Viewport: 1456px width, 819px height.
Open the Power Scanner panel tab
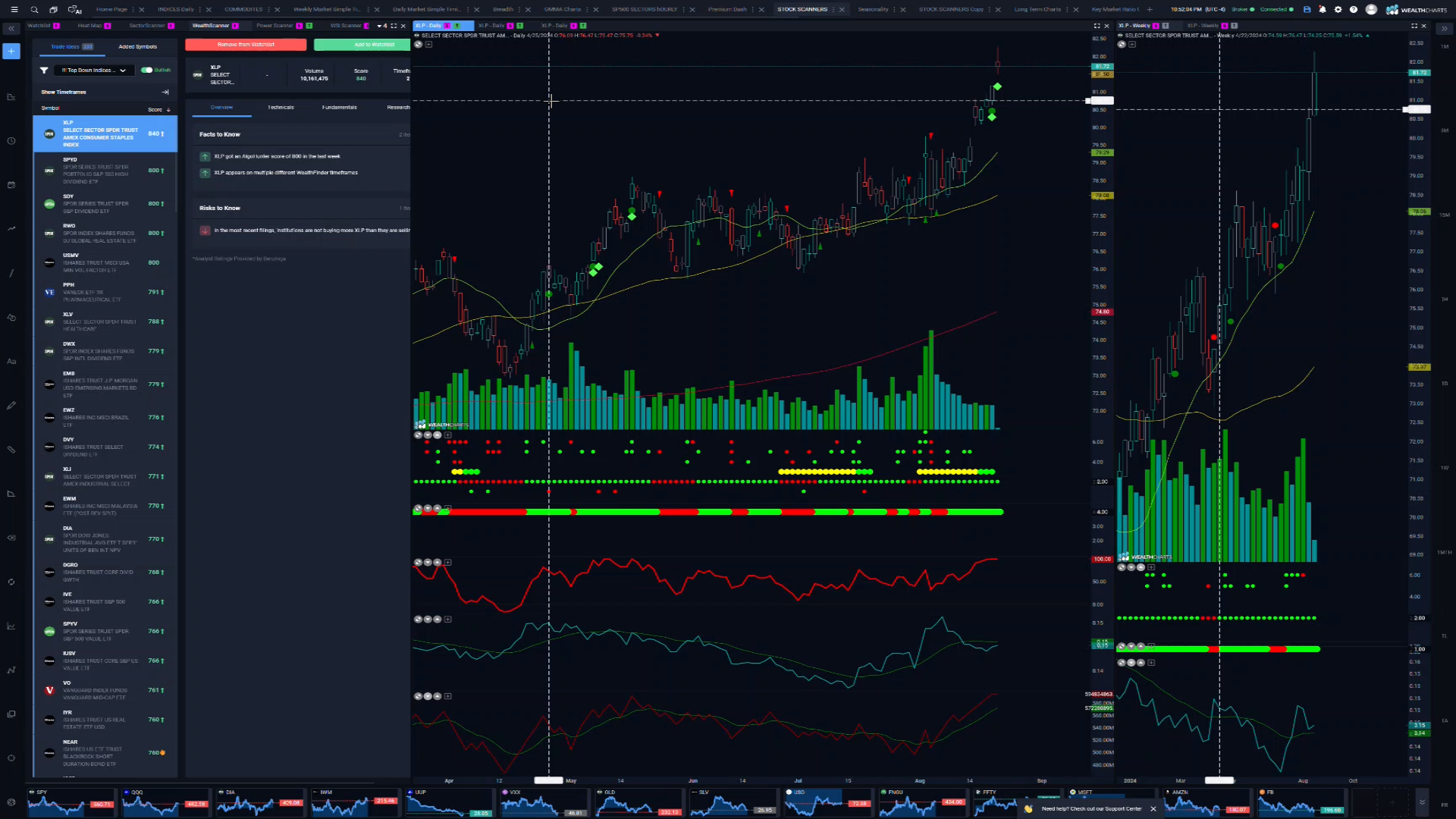(x=274, y=25)
